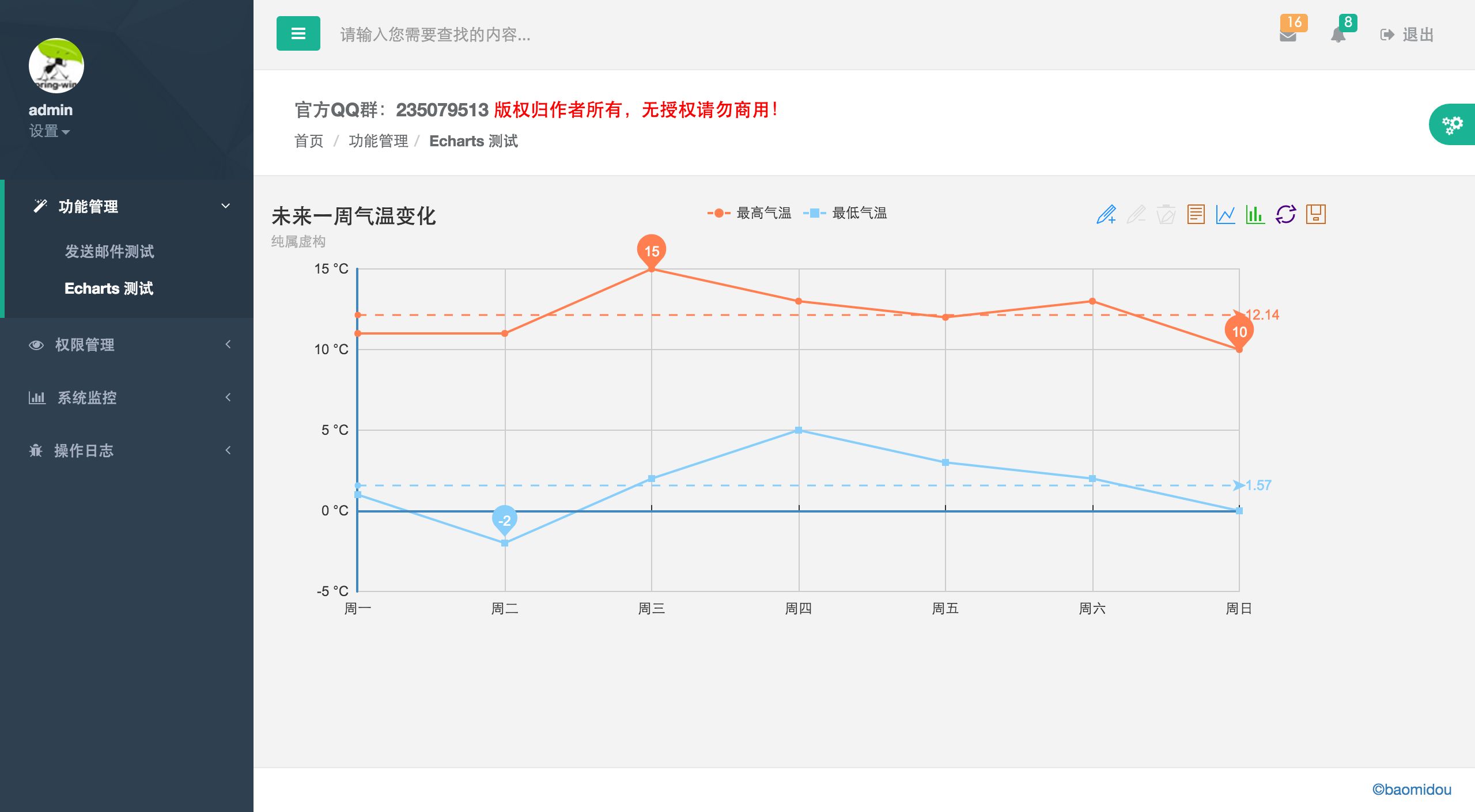Open the bell alerts icon
This screenshot has height=812, width=1475.
(1338, 35)
